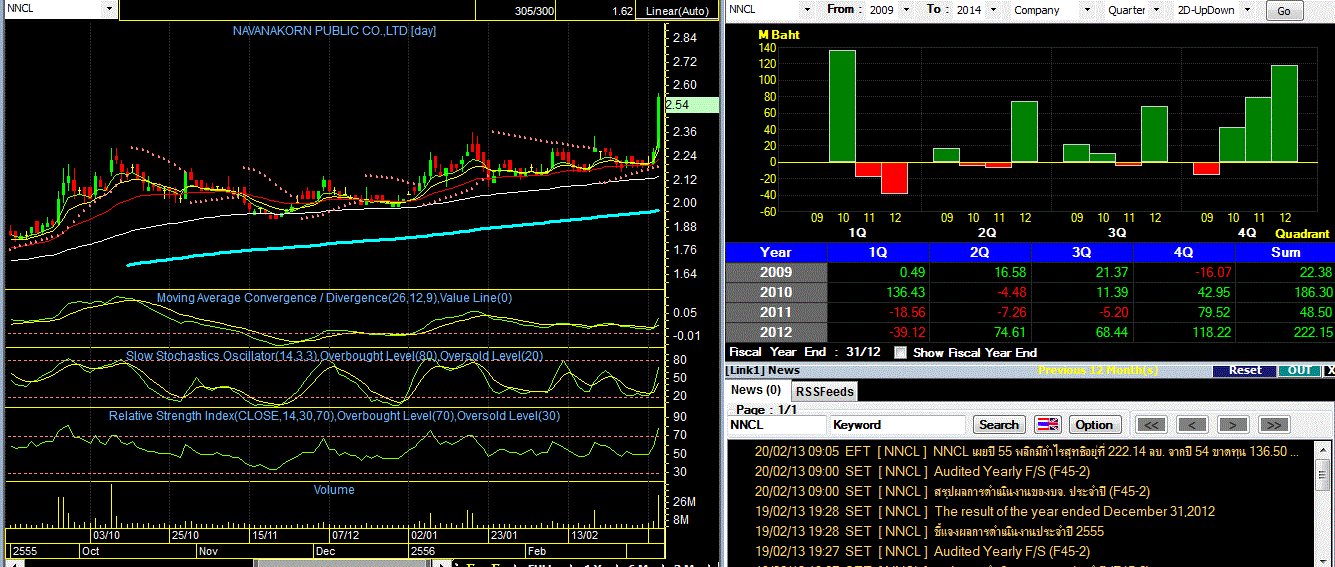1335x567 pixels.
Task: Click the Thai/English language flag icon
Action: (1047, 425)
